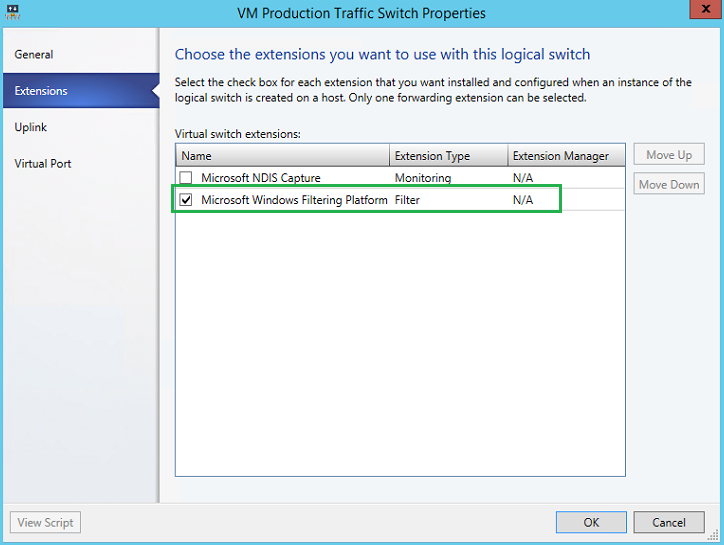
Task: Click N/A in the Filtering Platform row
Action: coord(523,200)
